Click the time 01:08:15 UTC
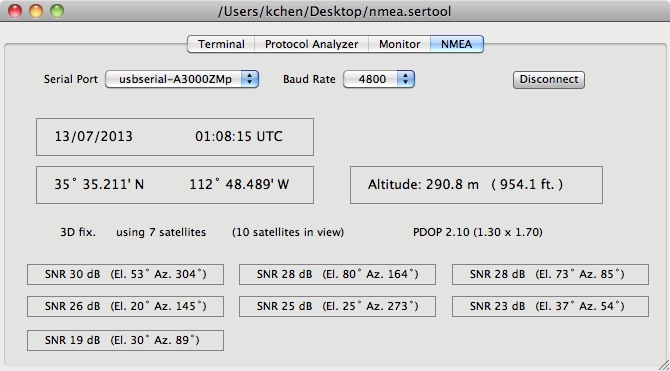This screenshot has height=371, width=670. pyautogui.click(x=239, y=136)
